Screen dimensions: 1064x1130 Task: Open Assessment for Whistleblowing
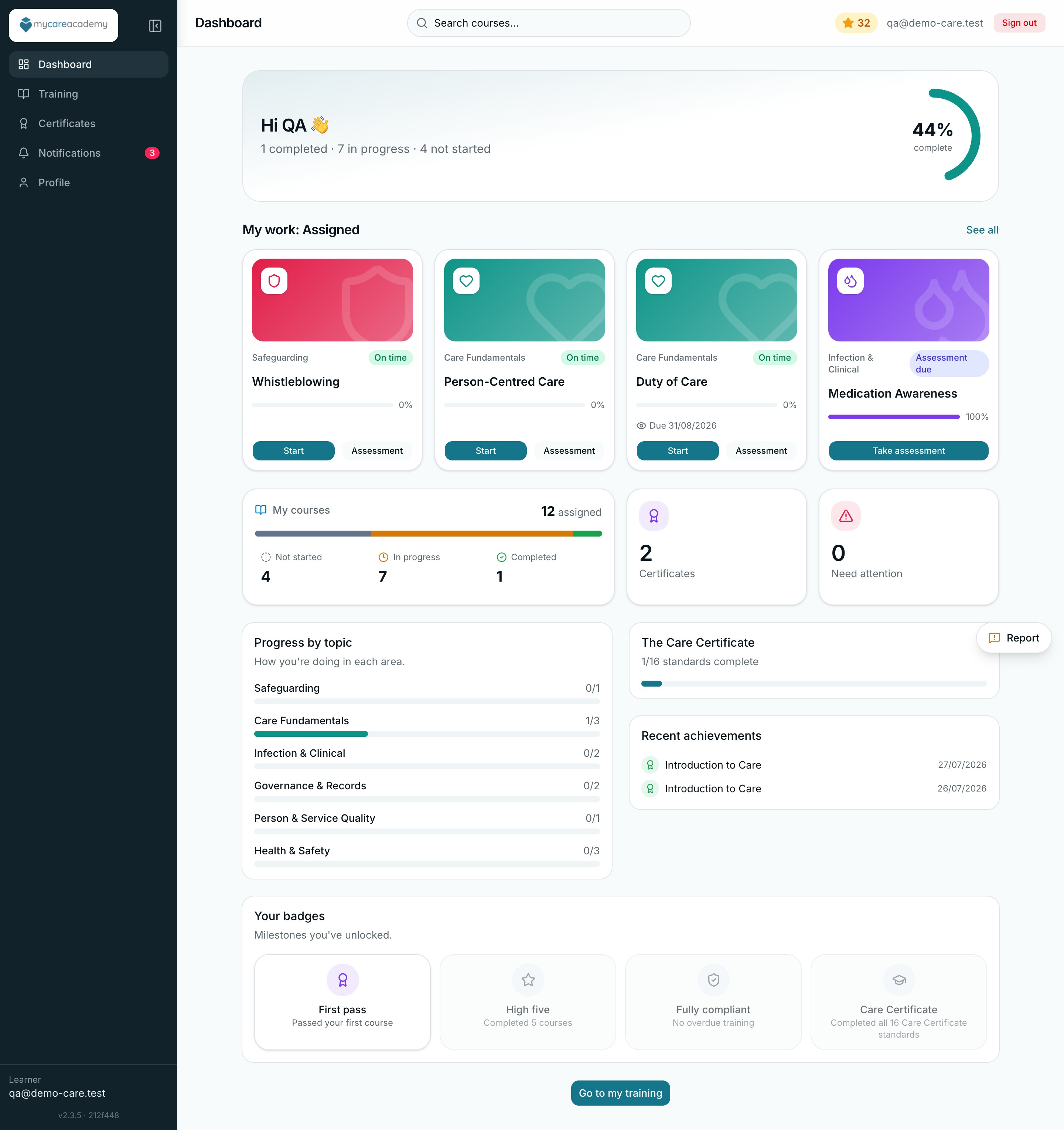click(x=377, y=451)
